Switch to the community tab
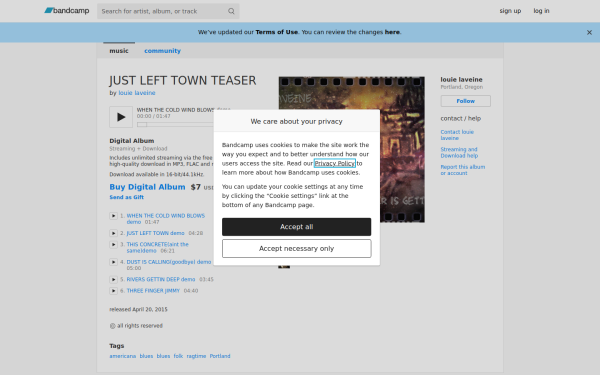This screenshot has height=375, width=600. pyautogui.click(x=162, y=51)
